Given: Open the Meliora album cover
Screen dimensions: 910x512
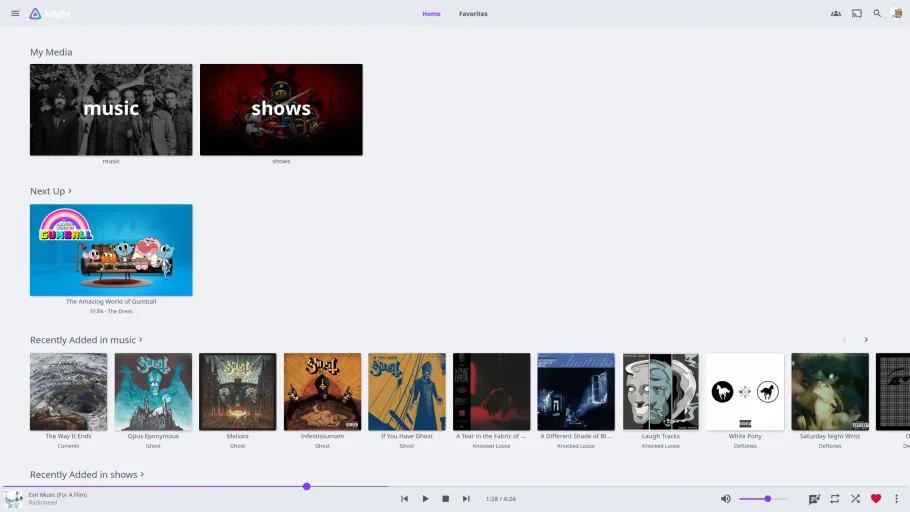Looking at the screenshot, I should [x=237, y=392].
